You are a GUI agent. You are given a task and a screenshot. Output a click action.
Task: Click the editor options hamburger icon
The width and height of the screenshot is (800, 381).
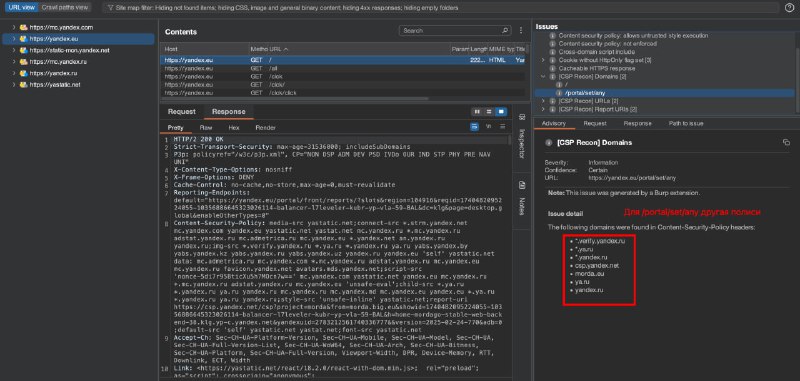tap(503, 126)
